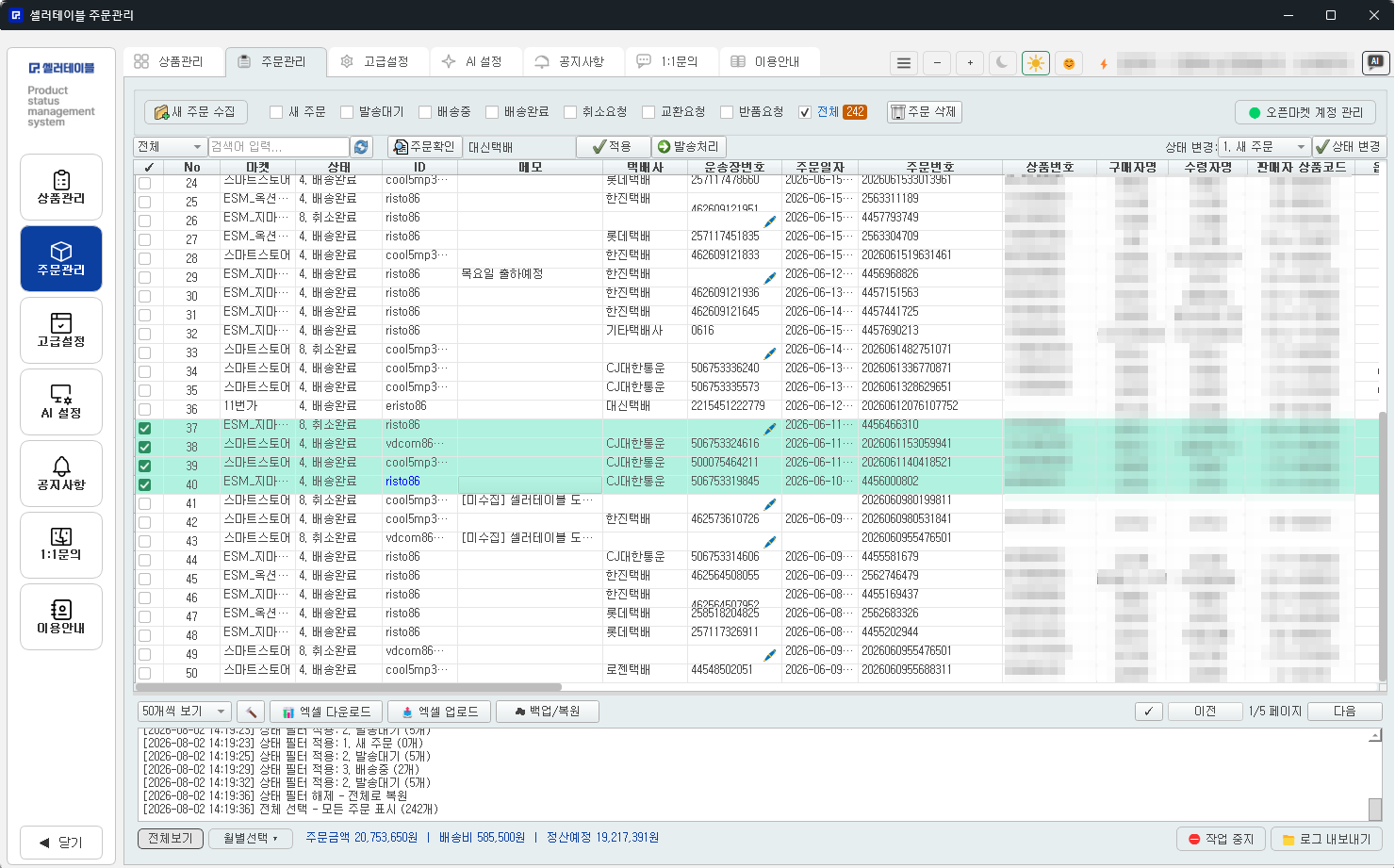Screen dimensions: 1395x868
Task: Click the 엑셀 다운로드 button
Action: tap(327, 712)
